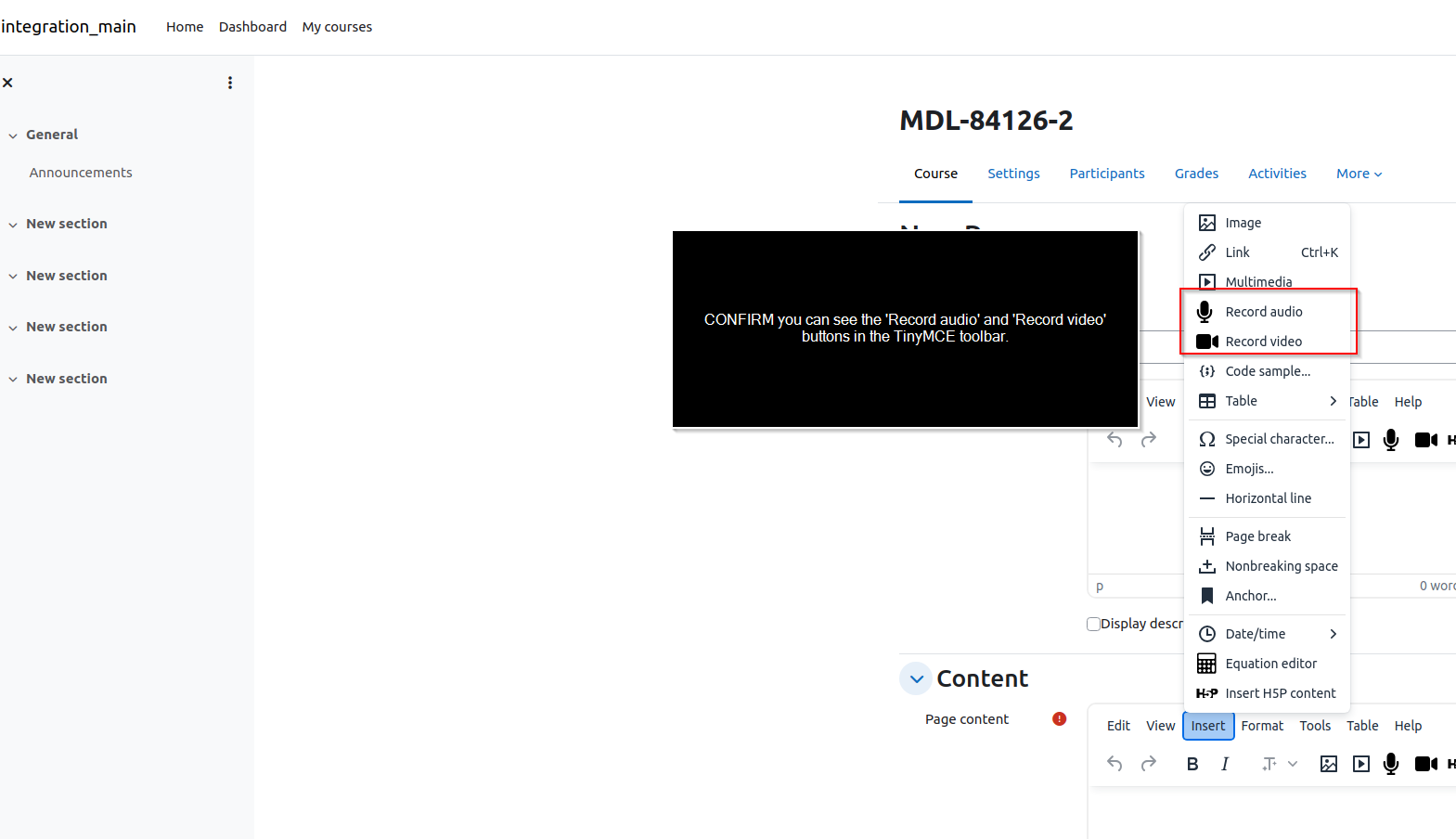Choose Image from Insert menu
This screenshot has height=839, width=1456.
(x=1268, y=223)
